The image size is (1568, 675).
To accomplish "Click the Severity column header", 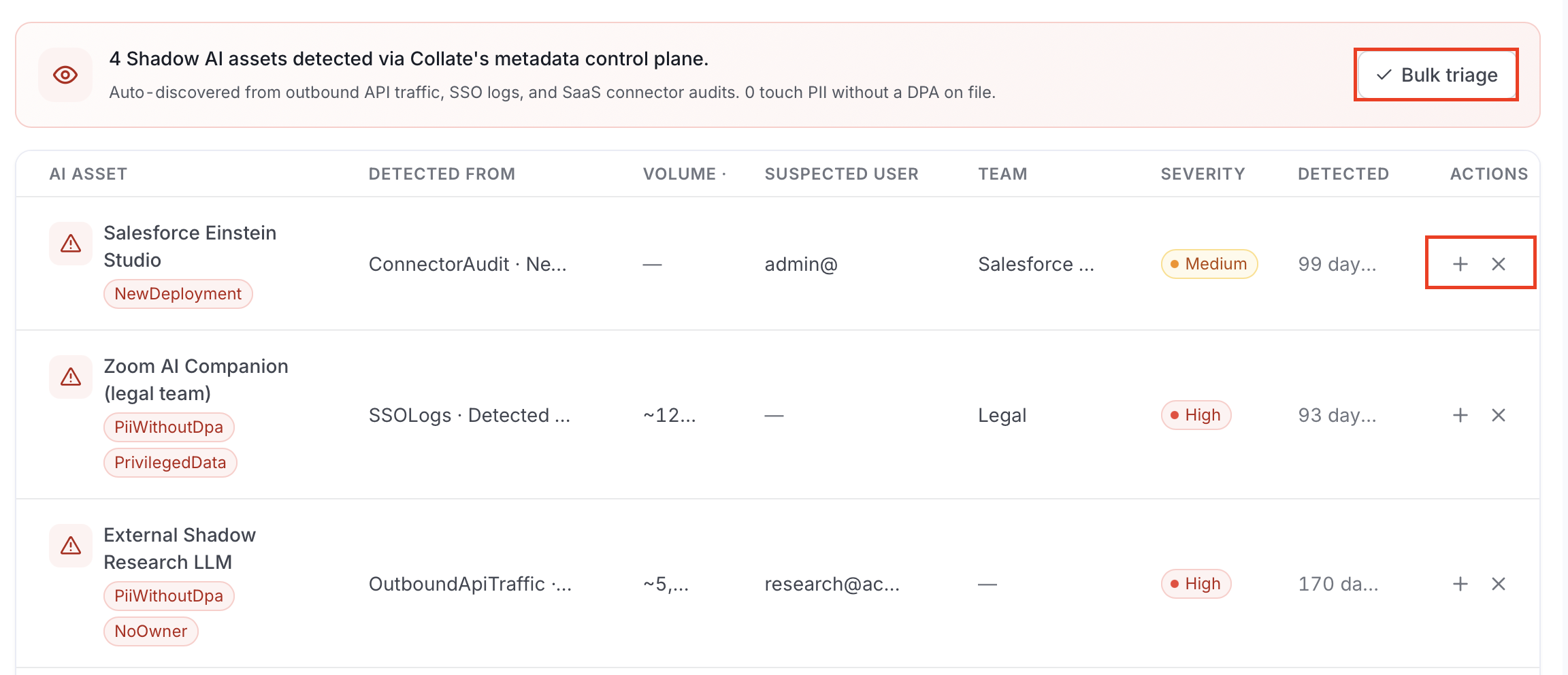I will click(1203, 174).
